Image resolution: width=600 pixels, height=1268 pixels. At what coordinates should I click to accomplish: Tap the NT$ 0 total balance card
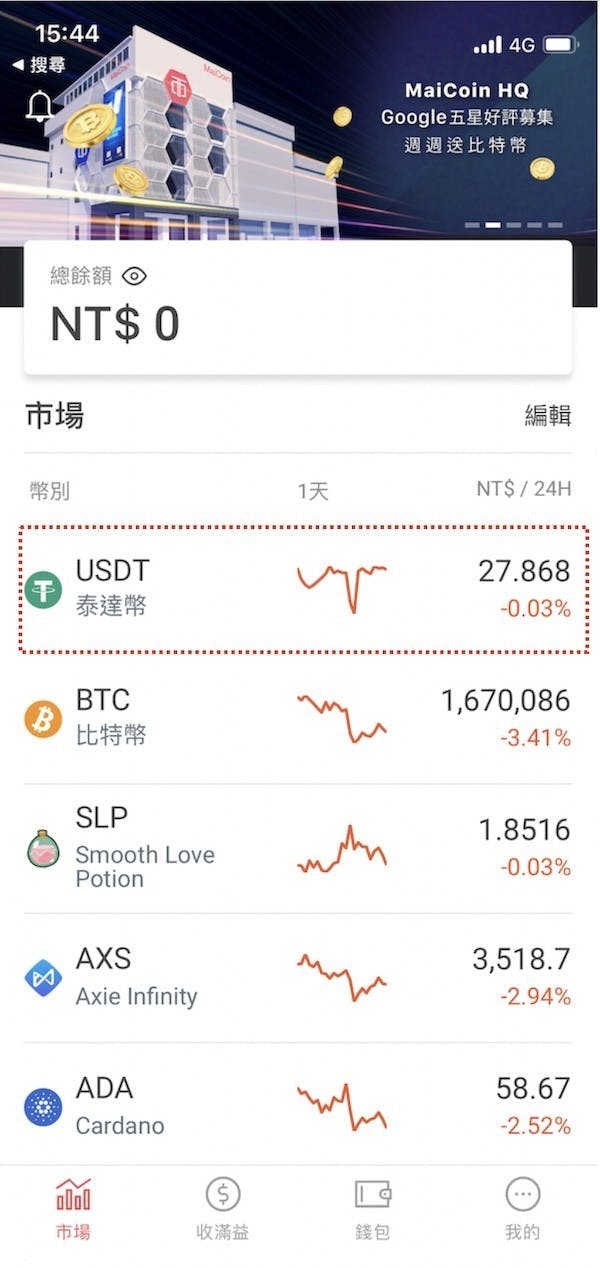click(298, 307)
